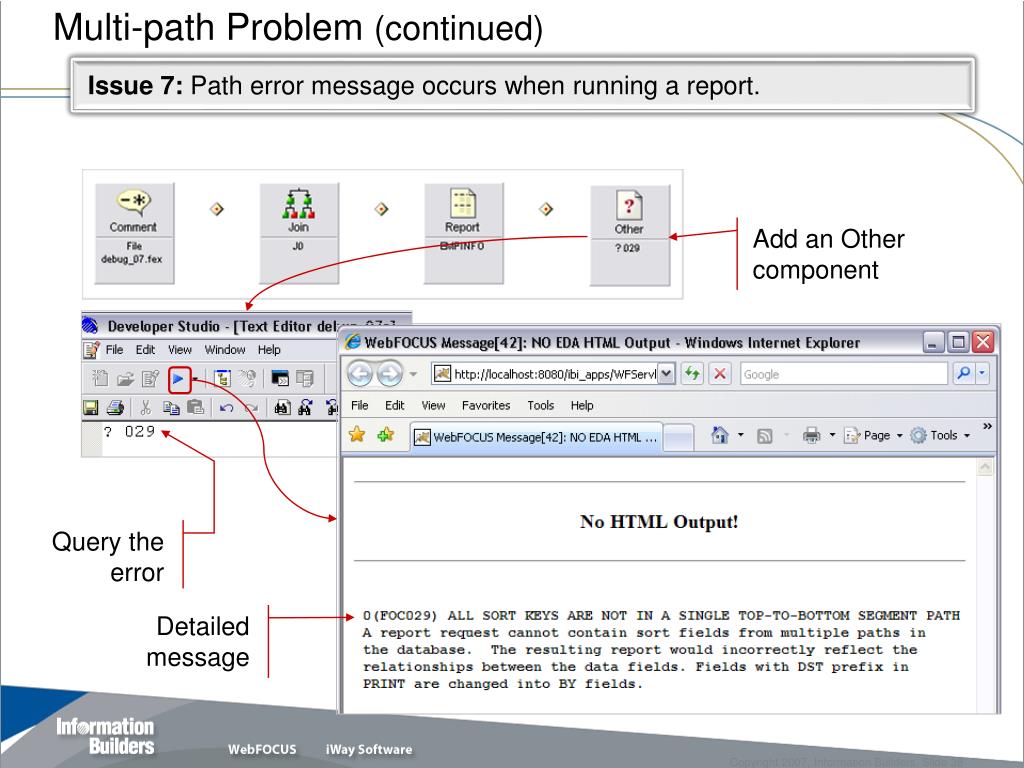1024x768 pixels.
Task: Click the Open folder icon in Developer Studio
Action: pyautogui.click(x=125, y=378)
